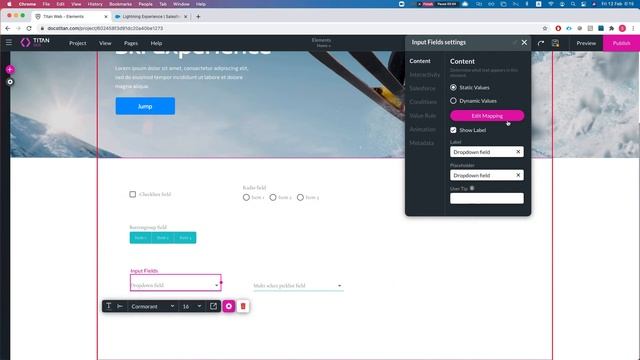Image resolution: width=640 pixels, height=360 pixels.
Task: Bookmark page with star icon
Action: (x=545, y=28)
